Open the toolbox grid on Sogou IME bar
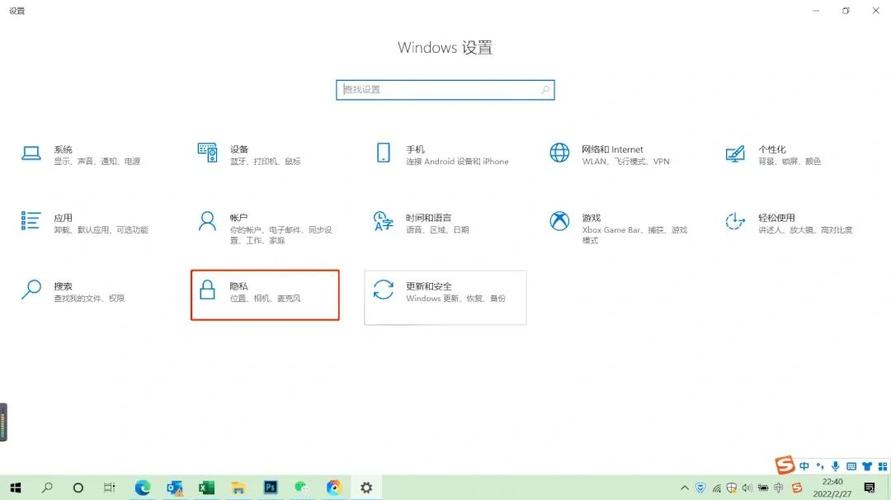The image size is (891, 500). (882, 466)
